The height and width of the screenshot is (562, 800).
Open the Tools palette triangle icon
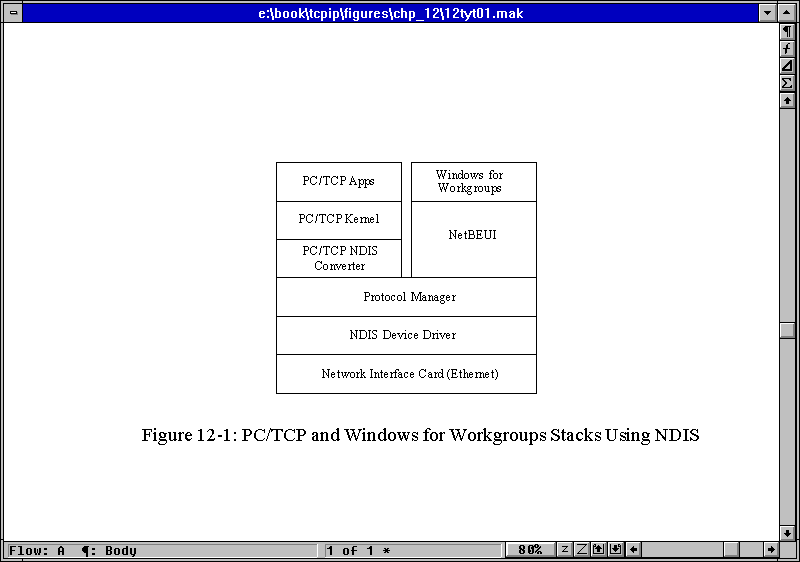coord(787,66)
